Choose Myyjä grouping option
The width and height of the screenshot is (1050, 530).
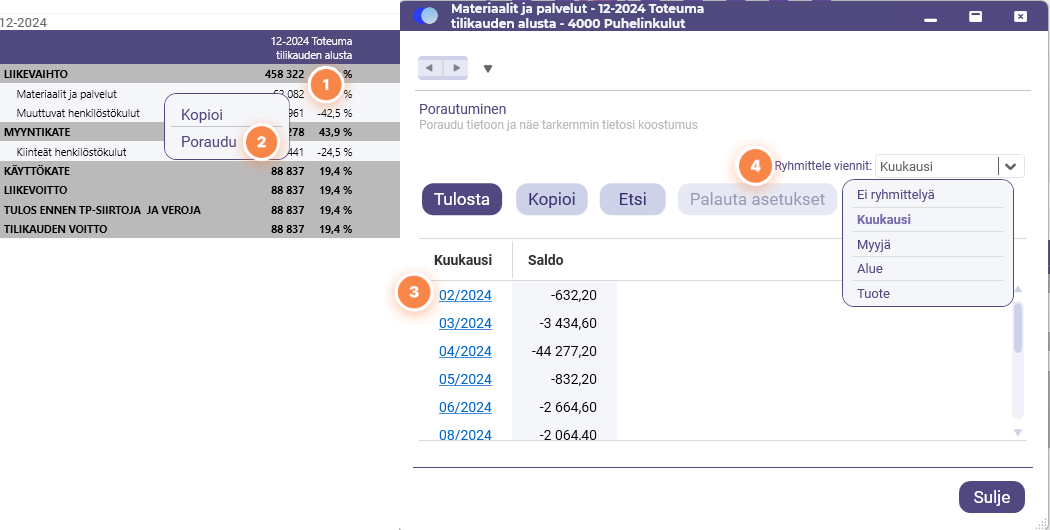[x=927, y=245]
